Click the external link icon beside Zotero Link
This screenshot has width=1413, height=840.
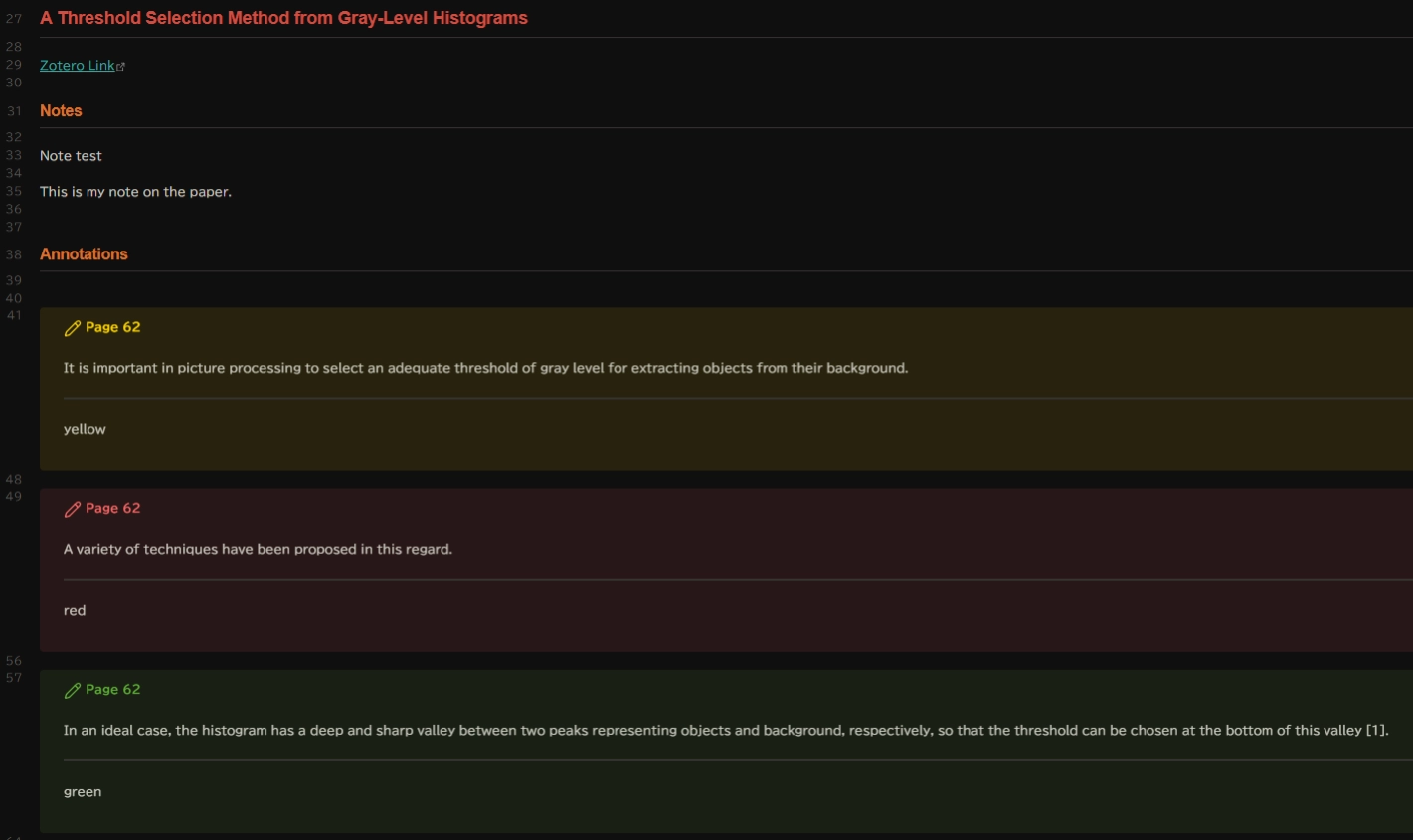pyautogui.click(x=121, y=67)
